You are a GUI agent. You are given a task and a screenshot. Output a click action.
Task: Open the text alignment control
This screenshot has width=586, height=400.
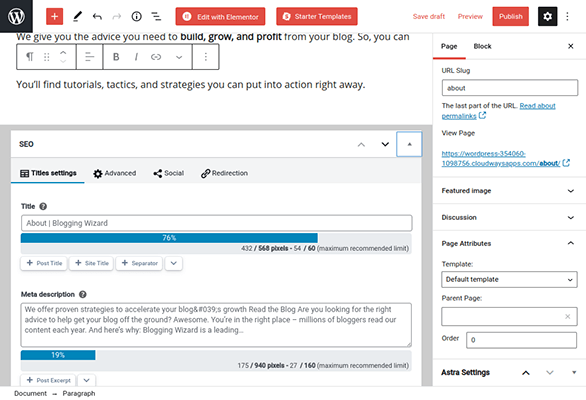tap(90, 57)
